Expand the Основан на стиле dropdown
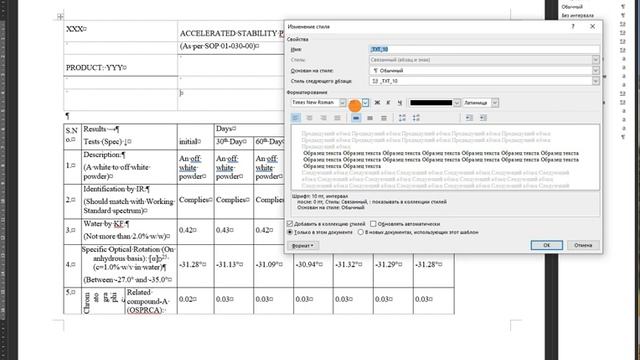The height and width of the screenshot is (360, 640). 596,71
